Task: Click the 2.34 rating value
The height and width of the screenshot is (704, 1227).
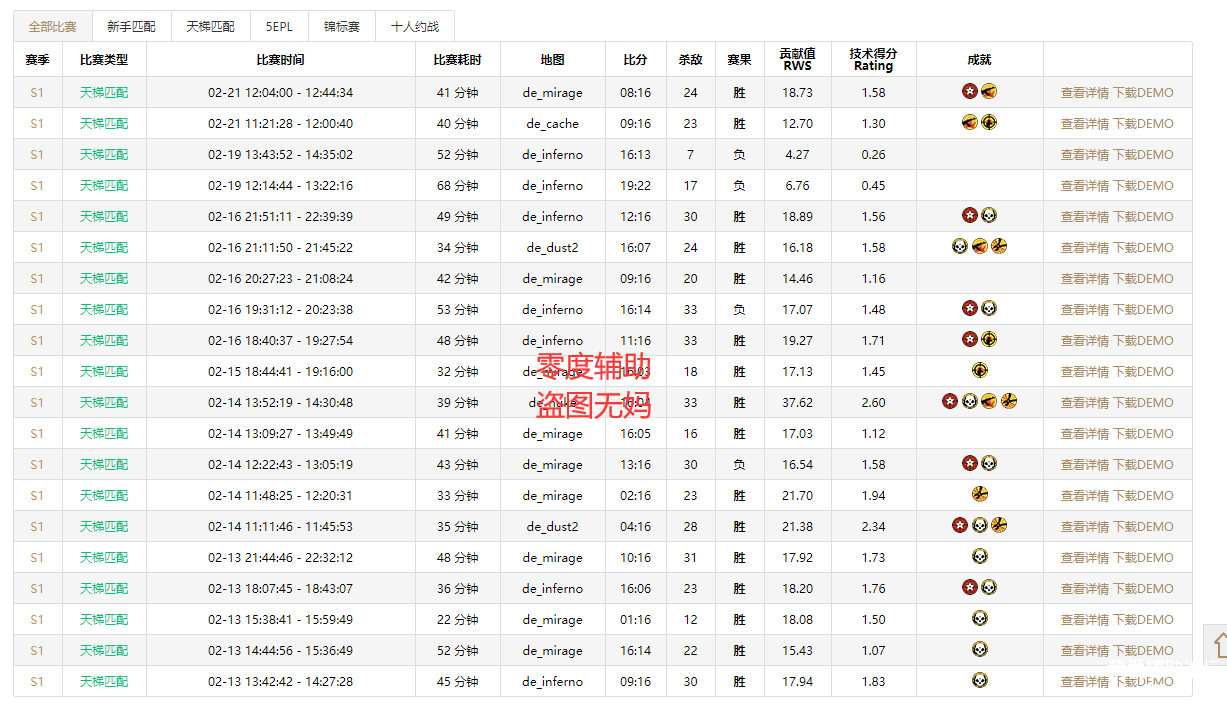Action: click(x=873, y=527)
